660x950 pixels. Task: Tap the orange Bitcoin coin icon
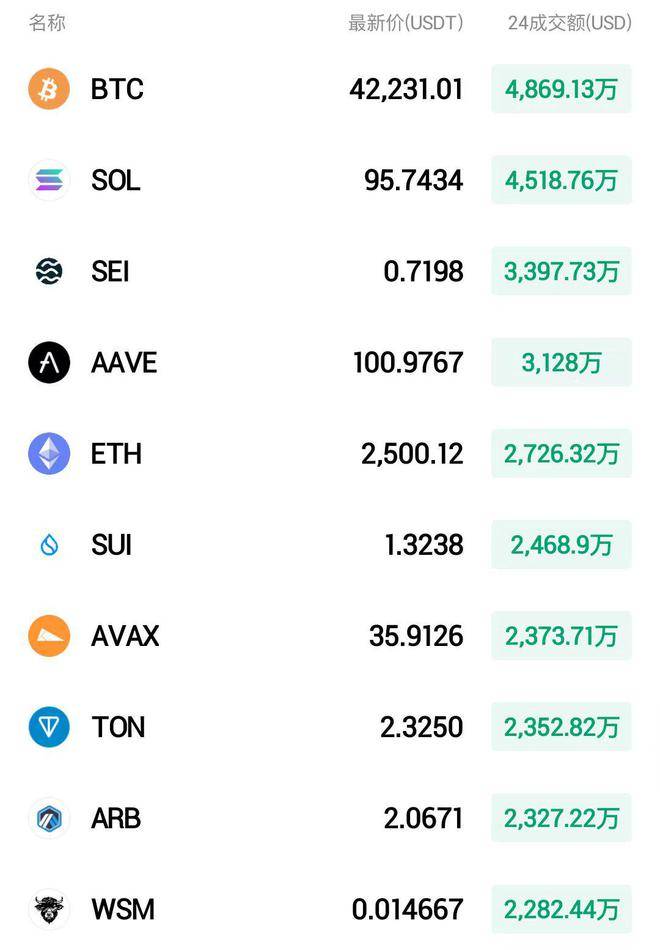click(x=49, y=89)
